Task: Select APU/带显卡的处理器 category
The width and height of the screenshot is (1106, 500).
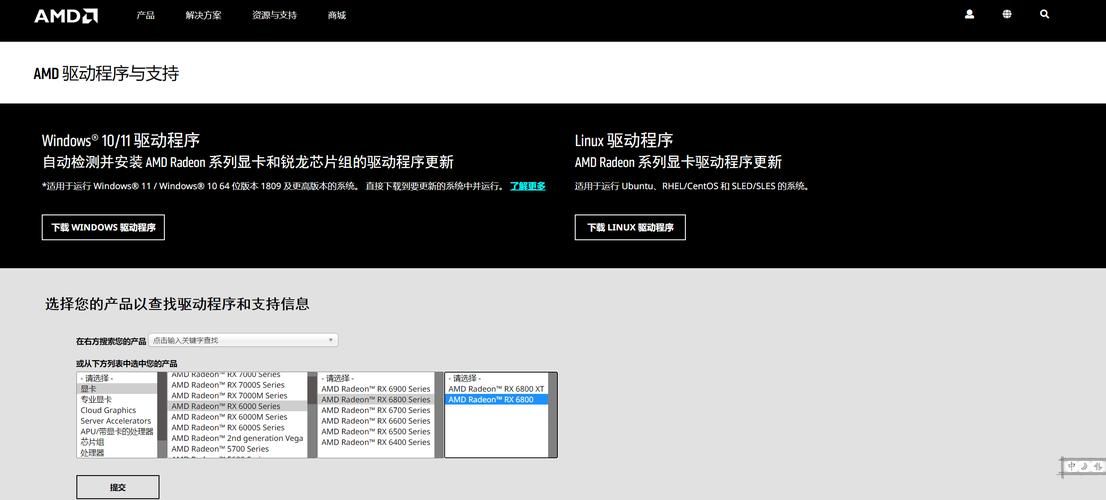Action: tap(117, 432)
